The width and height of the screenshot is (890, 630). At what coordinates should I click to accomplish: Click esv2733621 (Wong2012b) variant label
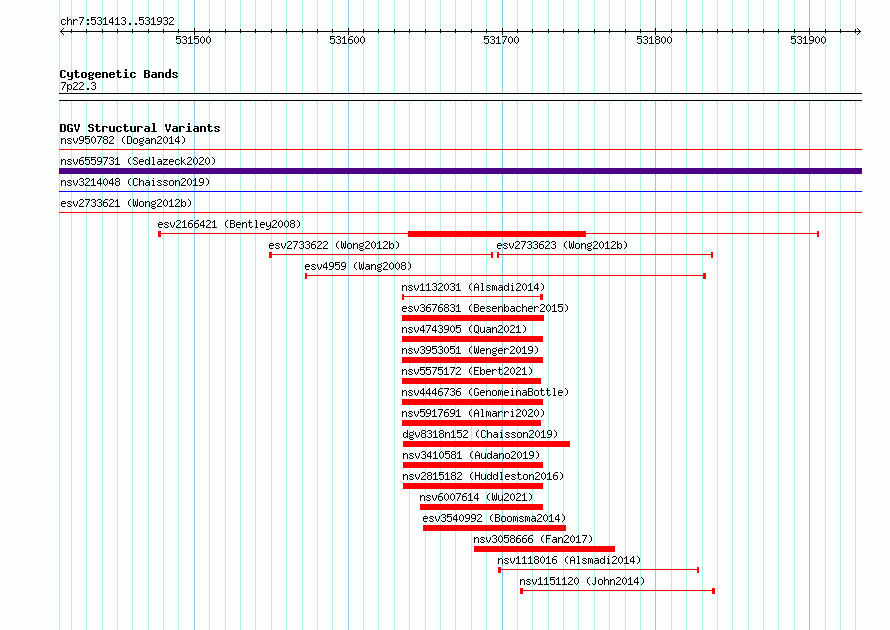[x=126, y=203]
